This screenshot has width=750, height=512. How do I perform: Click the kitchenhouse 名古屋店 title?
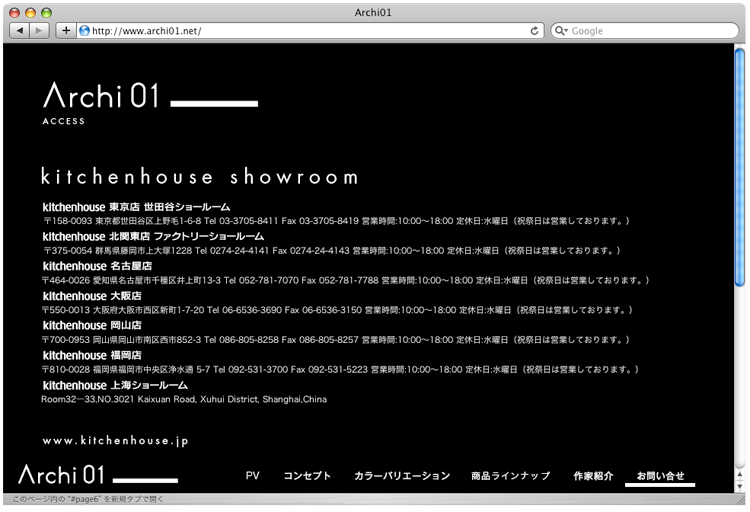coord(97,266)
